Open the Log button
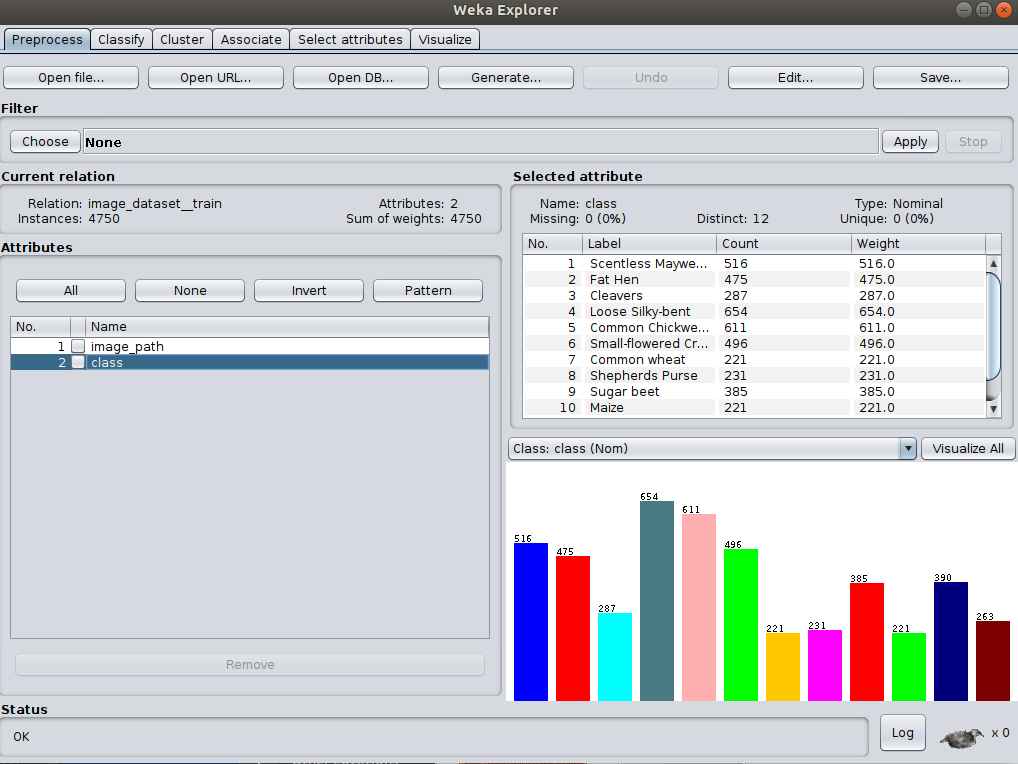 pyautogui.click(x=902, y=733)
